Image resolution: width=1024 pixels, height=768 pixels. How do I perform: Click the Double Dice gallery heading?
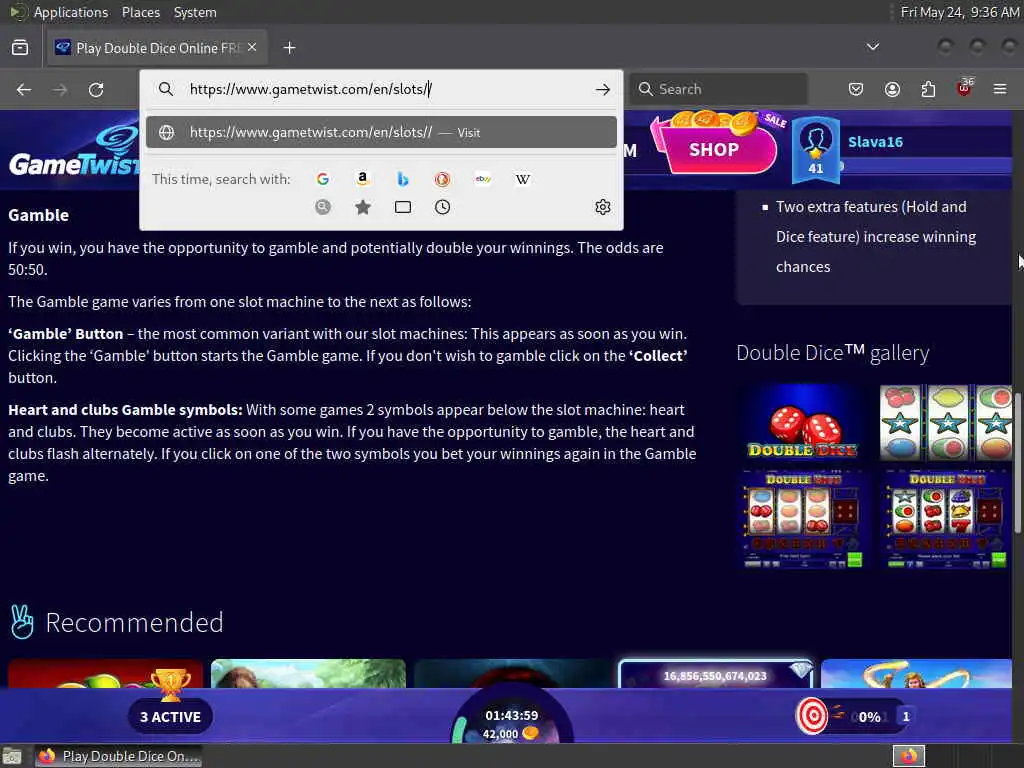(832, 353)
